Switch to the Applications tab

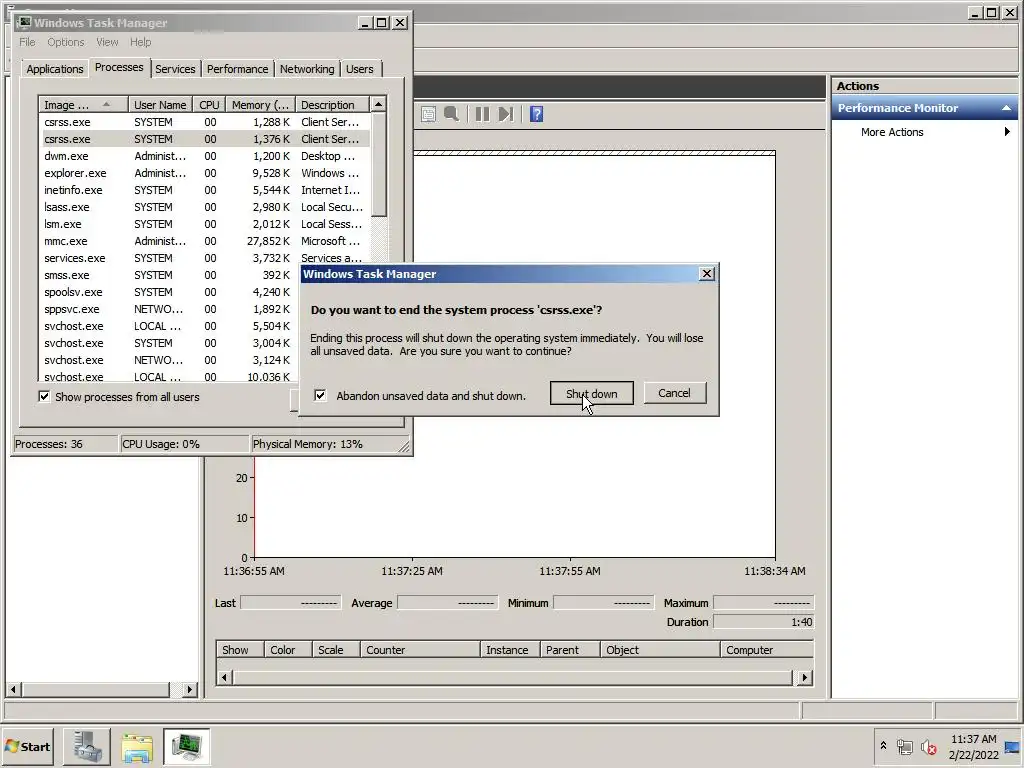coord(55,69)
